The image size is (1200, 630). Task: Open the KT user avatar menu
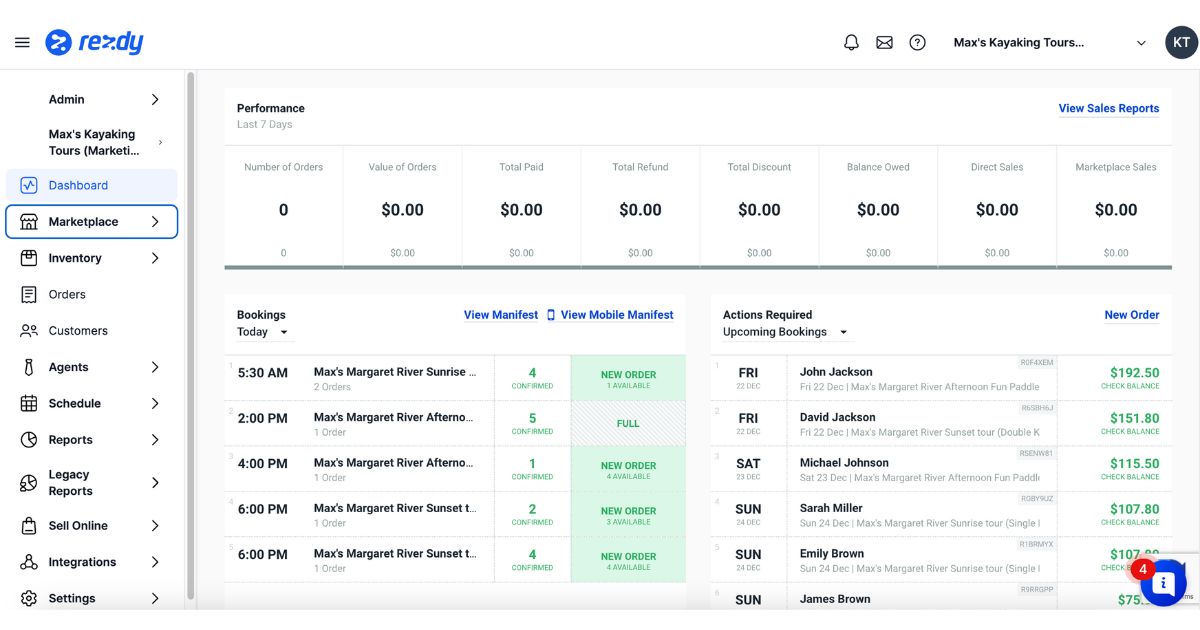[x=1180, y=42]
